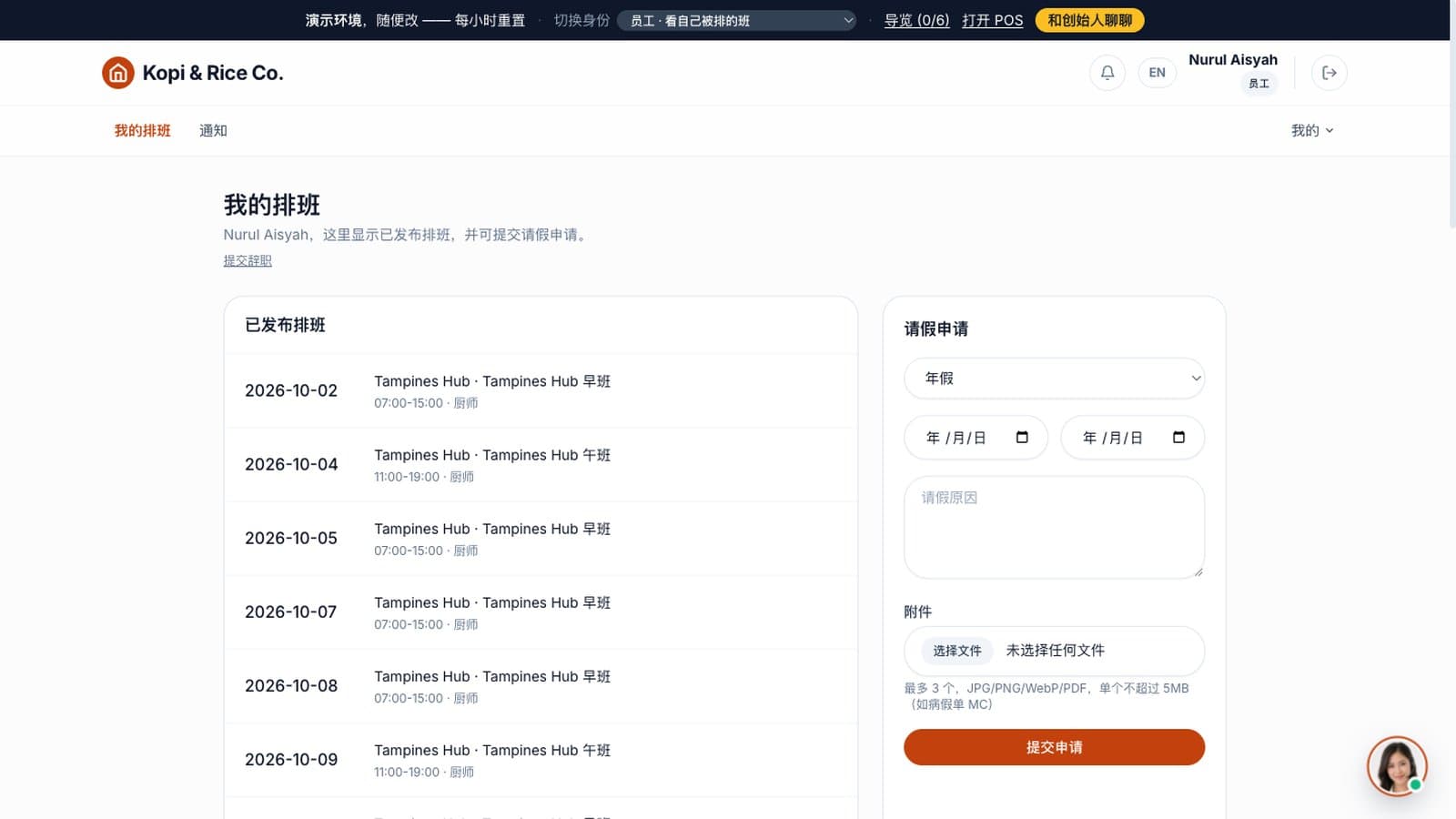Expand the 年假 leave type dropdown
Image resolution: width=1456 pixels, height=819 pixels.
pos(1054,379)
